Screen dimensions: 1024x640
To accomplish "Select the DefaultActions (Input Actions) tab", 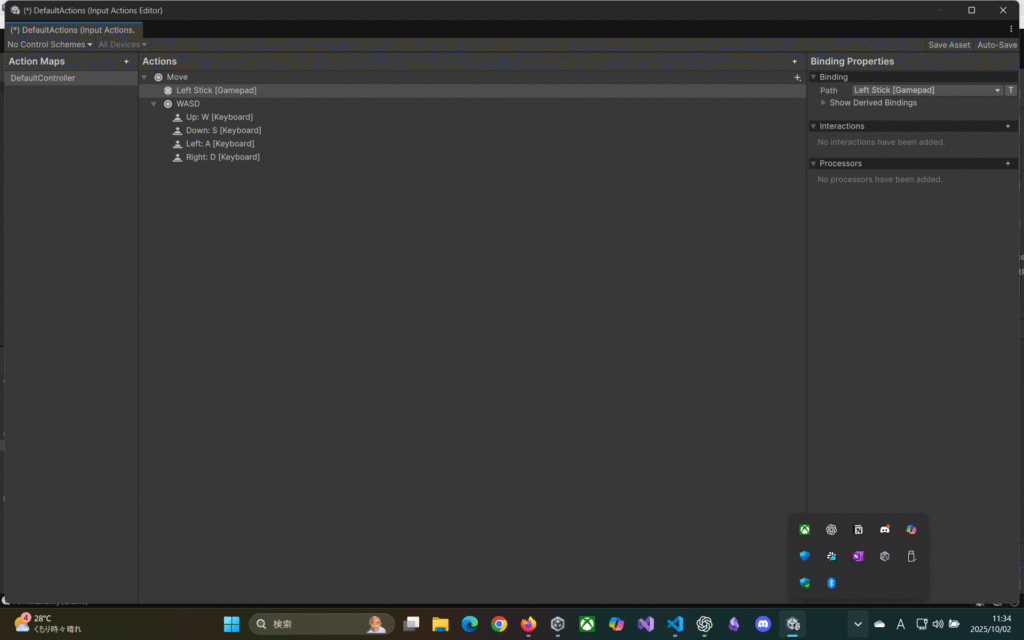I will (73, 30).
